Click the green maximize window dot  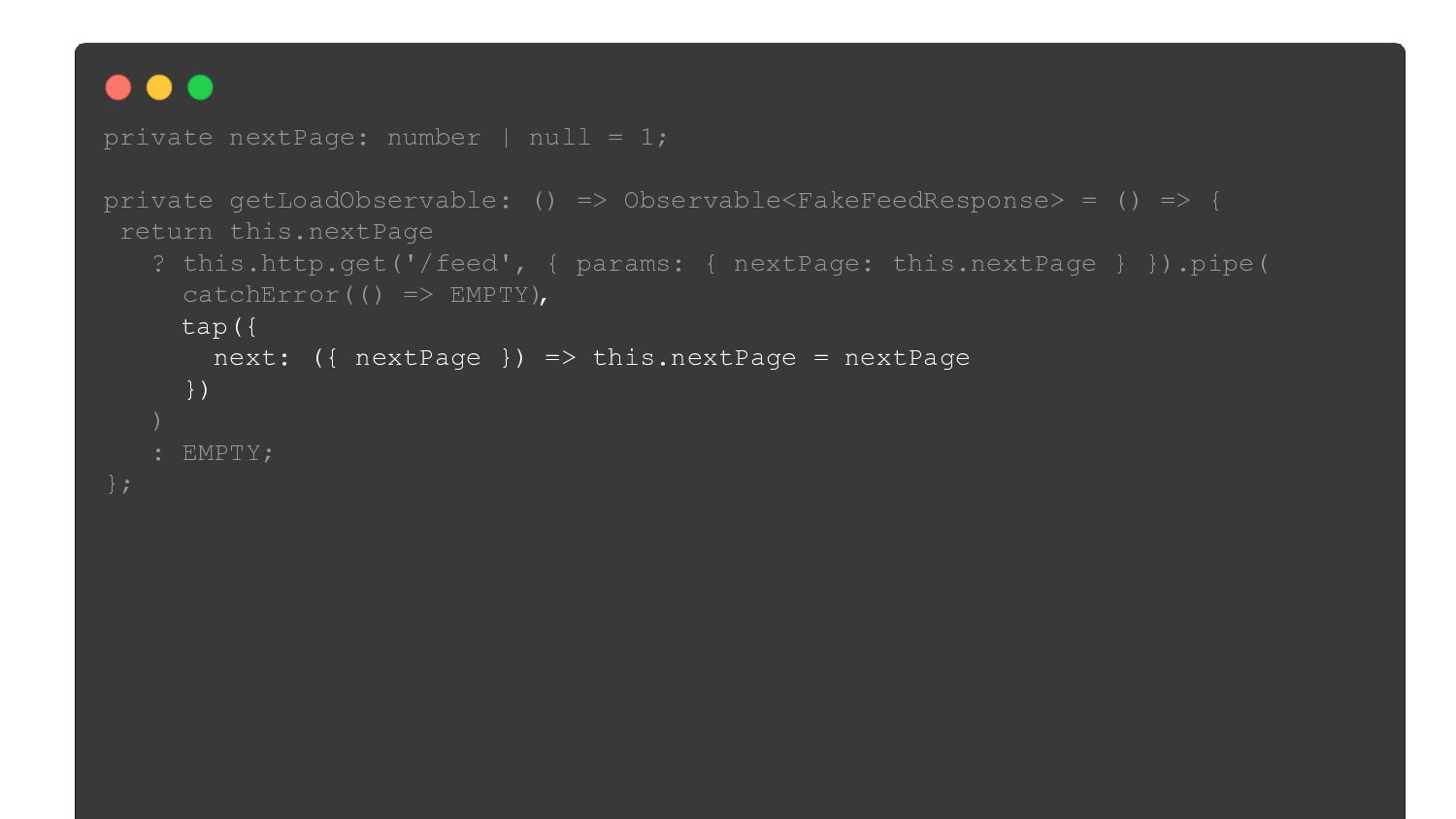click(200, 88)
